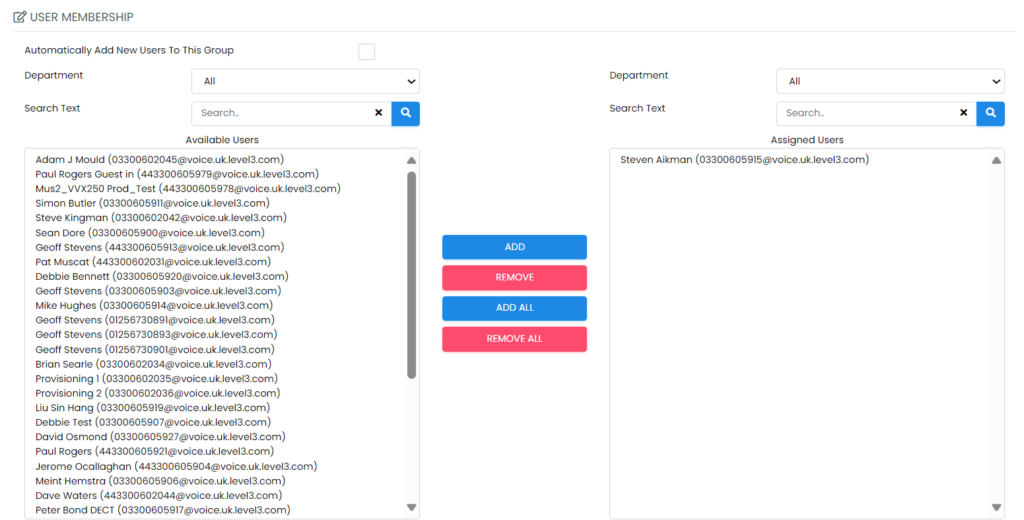The image size is (1024, 520).
Task: Click the blue ADD button
Action: point(515,247)
